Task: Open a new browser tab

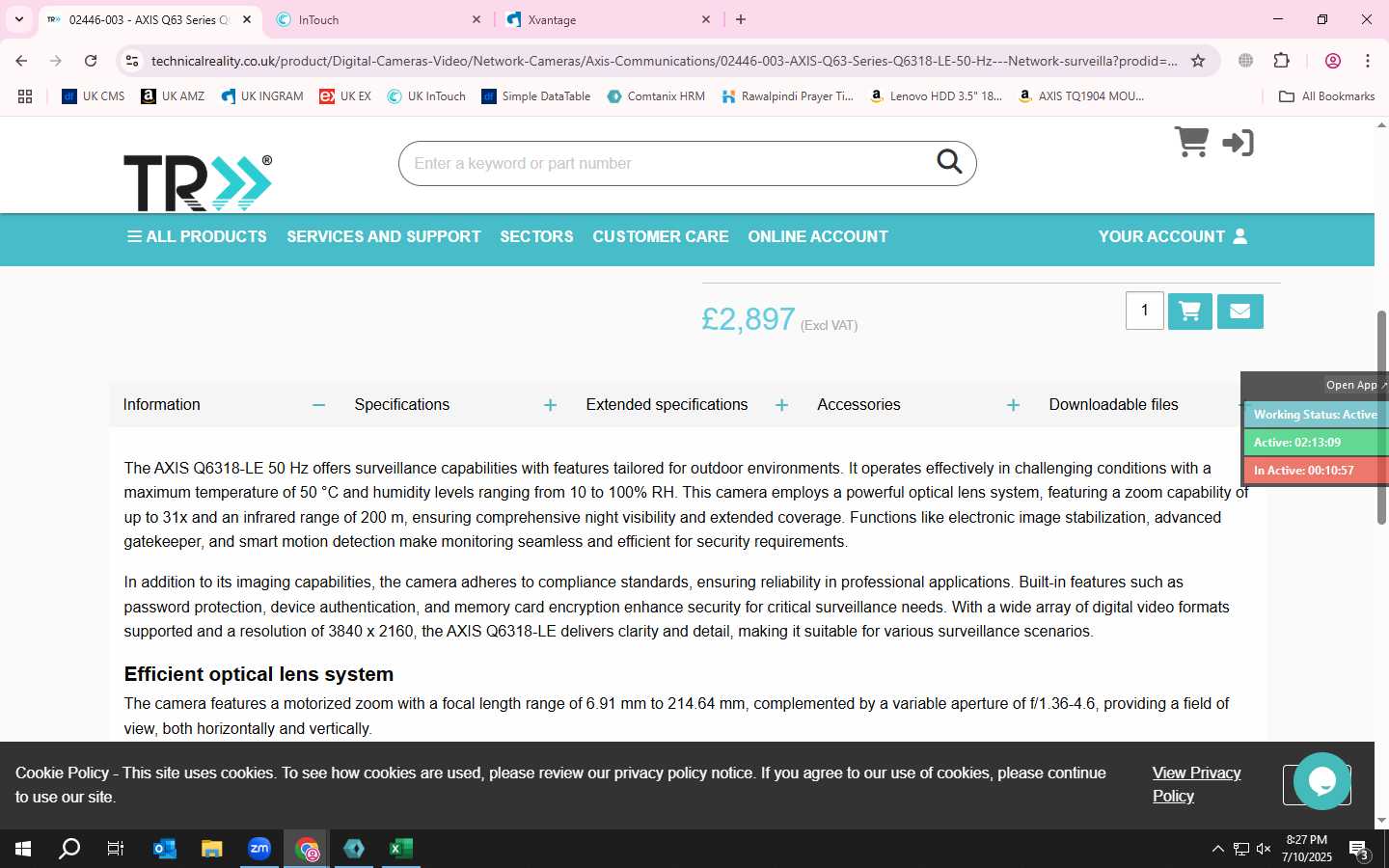Action: tap(741, 19)
